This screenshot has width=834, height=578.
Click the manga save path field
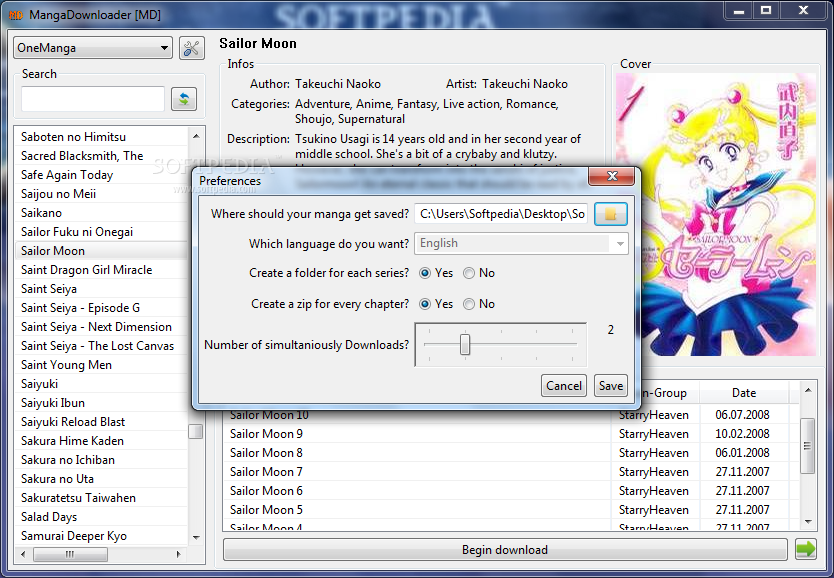502,214
